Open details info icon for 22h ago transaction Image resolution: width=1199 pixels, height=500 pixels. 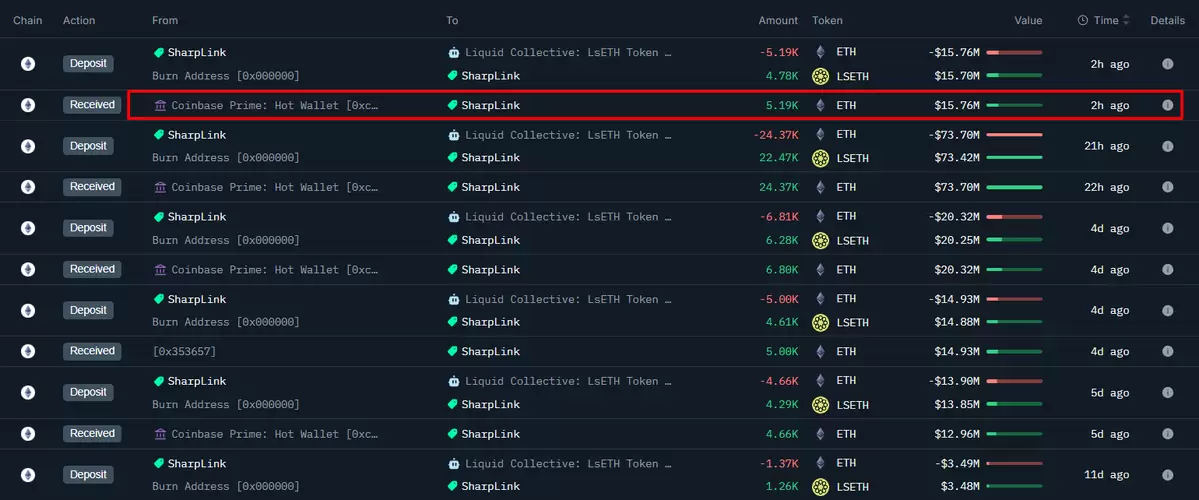click(x=1167, y=187)
